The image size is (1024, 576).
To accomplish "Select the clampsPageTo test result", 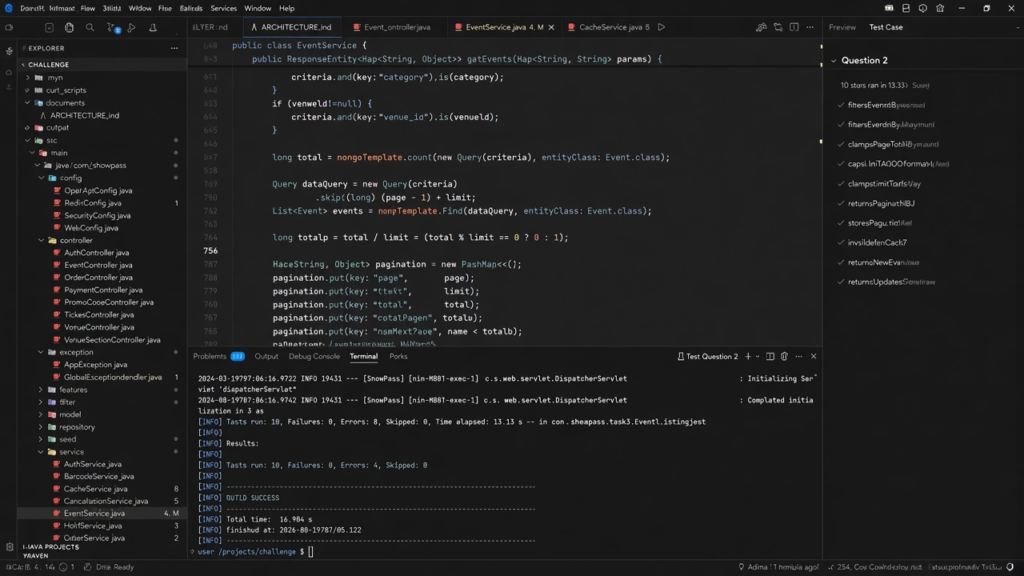I will [893, 144].
